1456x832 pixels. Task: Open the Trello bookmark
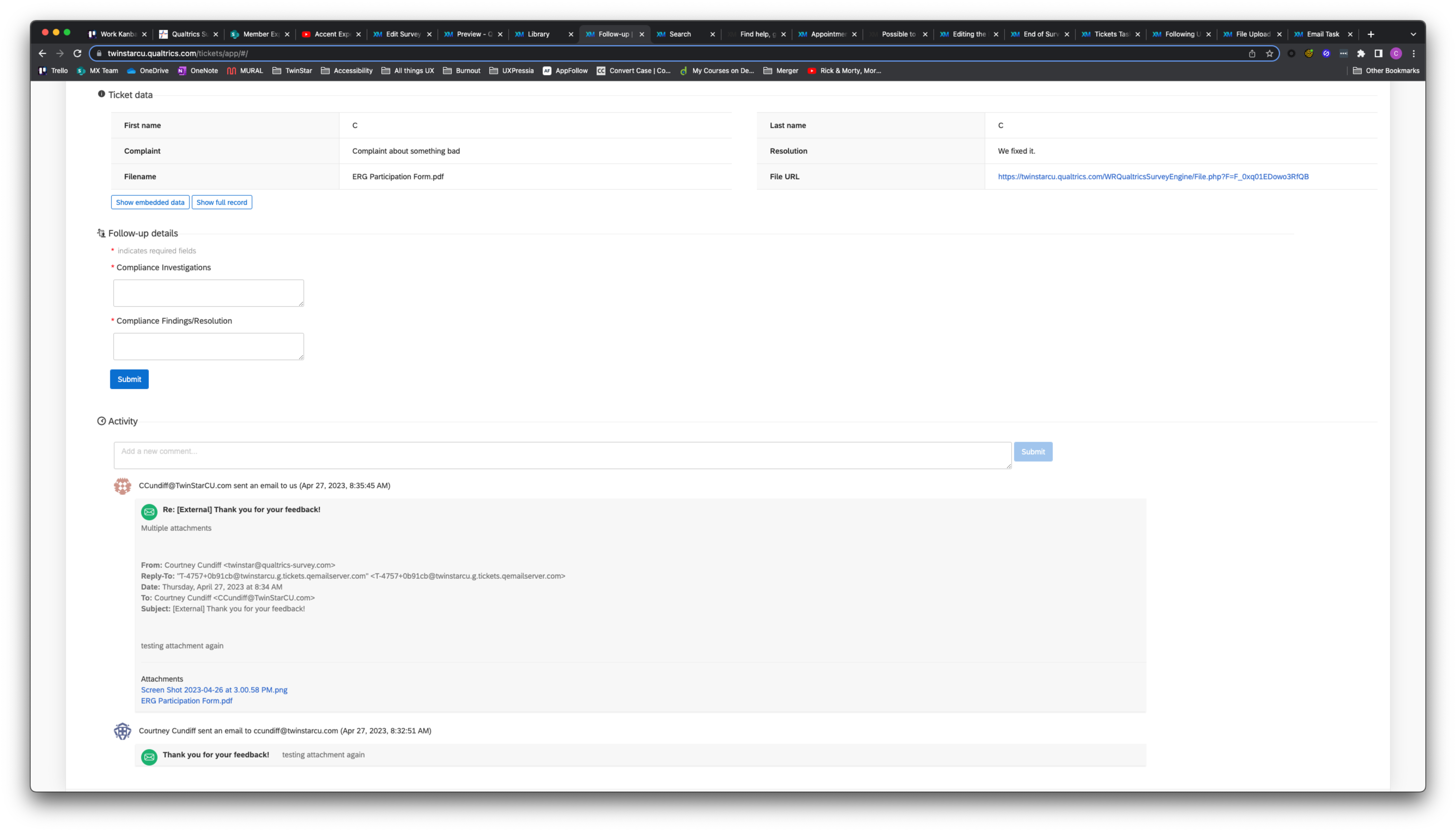coord(53,70)
